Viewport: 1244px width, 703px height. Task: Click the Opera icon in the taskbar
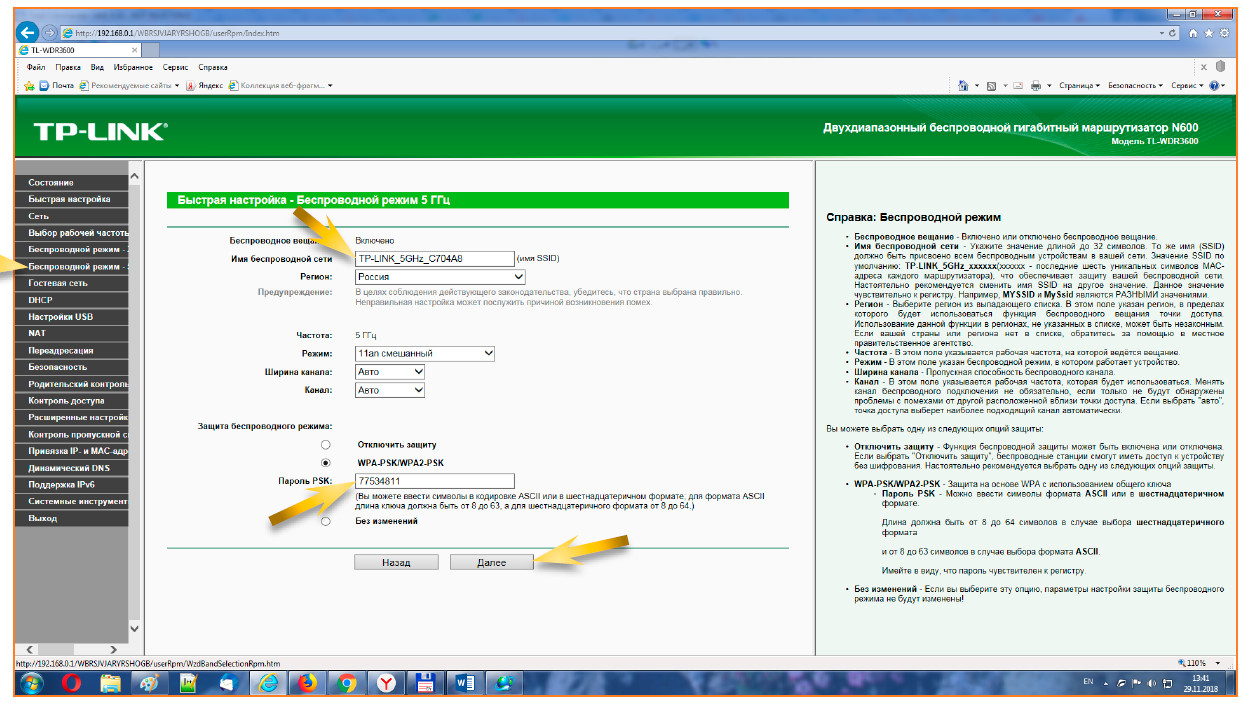[x=71, y=682]
